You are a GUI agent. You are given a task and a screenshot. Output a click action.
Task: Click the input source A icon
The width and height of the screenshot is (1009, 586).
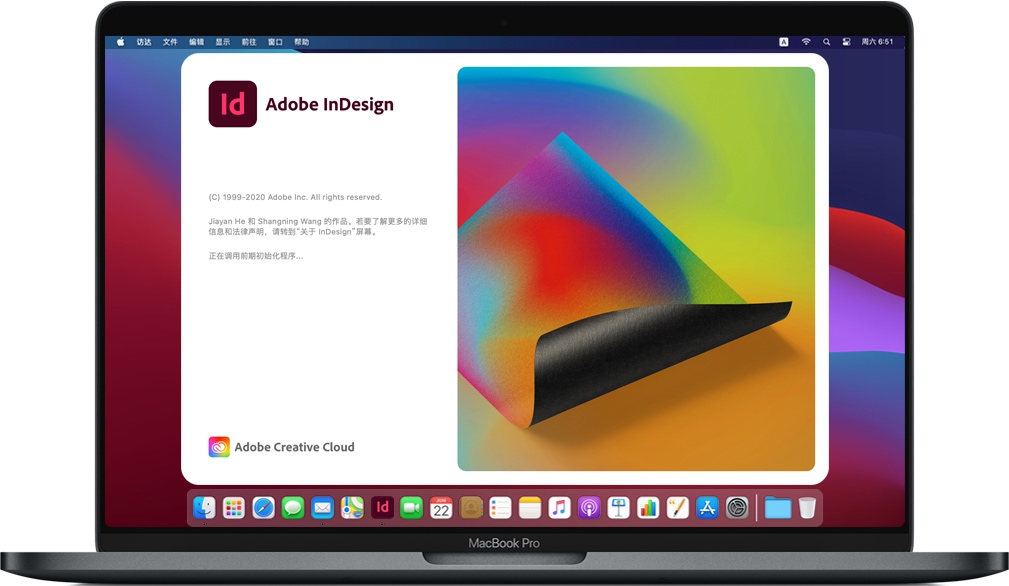coord(783,42)
